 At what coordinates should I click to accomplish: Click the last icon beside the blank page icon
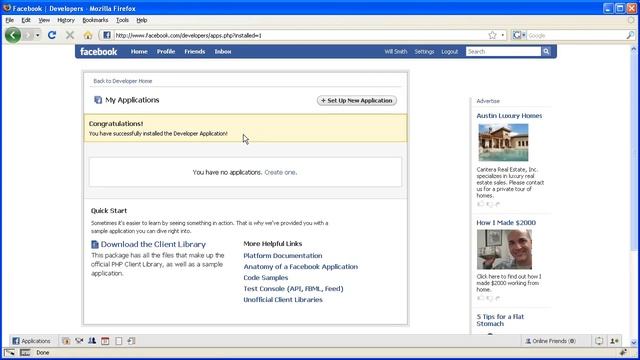[131, 341]
